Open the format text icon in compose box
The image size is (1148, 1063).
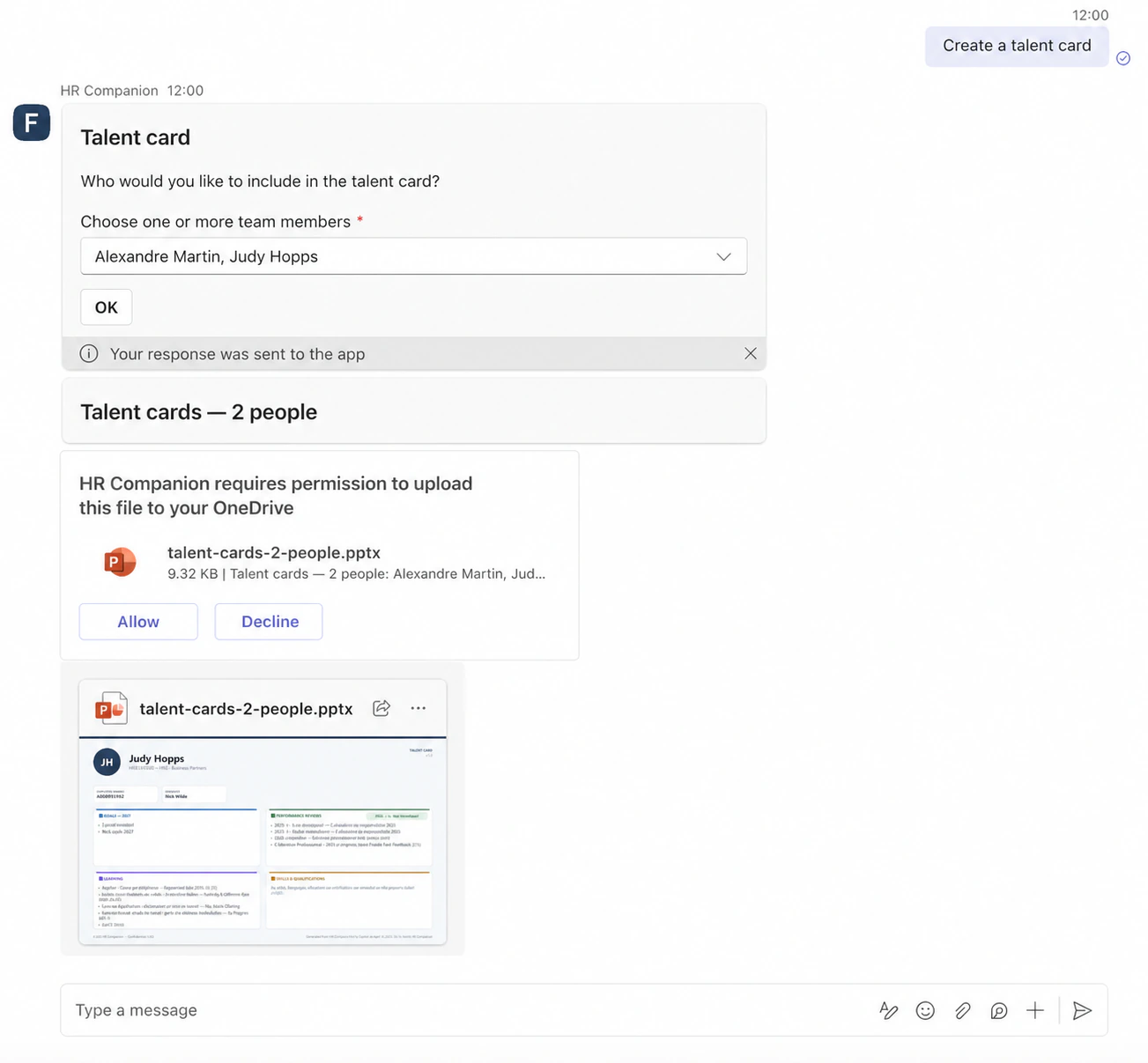889,1010
